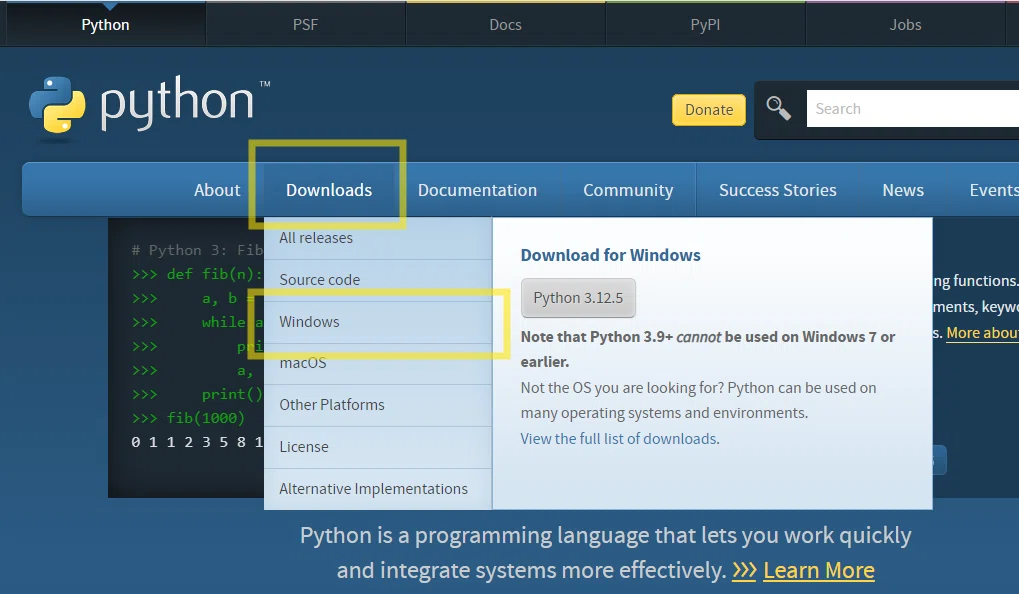This screenshot has height=594, width=1019.
Task: Click the 'Download for Windows' heading
Action: [x=610, y=255]
